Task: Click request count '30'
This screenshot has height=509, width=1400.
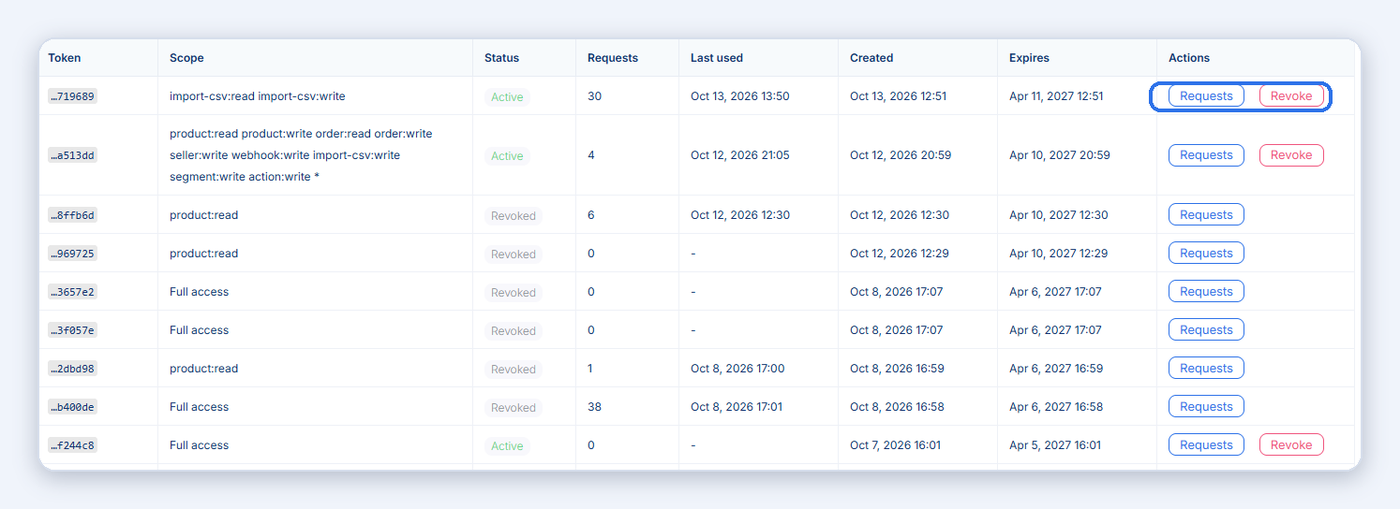Action: point(594,96)
